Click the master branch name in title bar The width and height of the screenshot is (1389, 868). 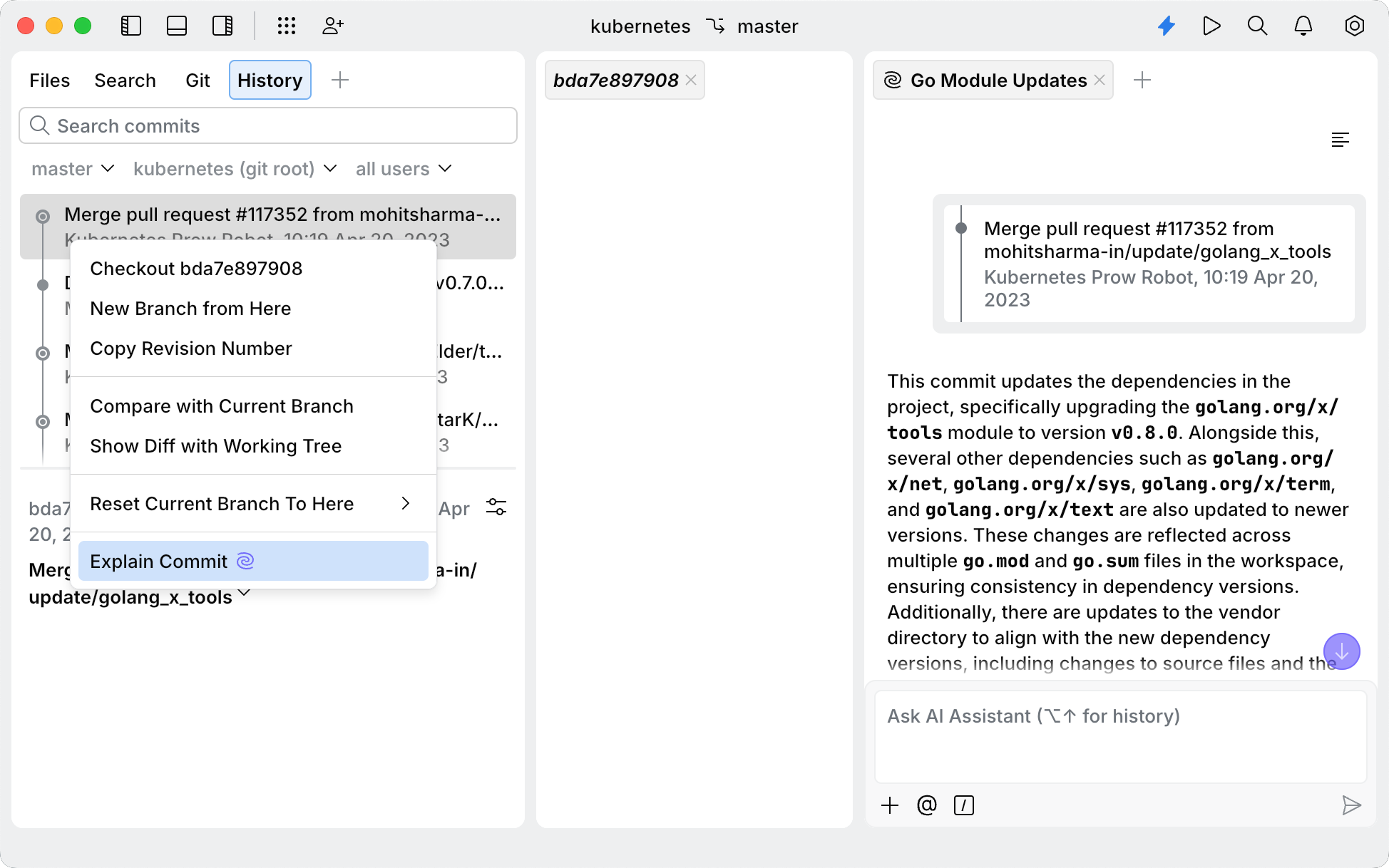click(x=767, y=26)
